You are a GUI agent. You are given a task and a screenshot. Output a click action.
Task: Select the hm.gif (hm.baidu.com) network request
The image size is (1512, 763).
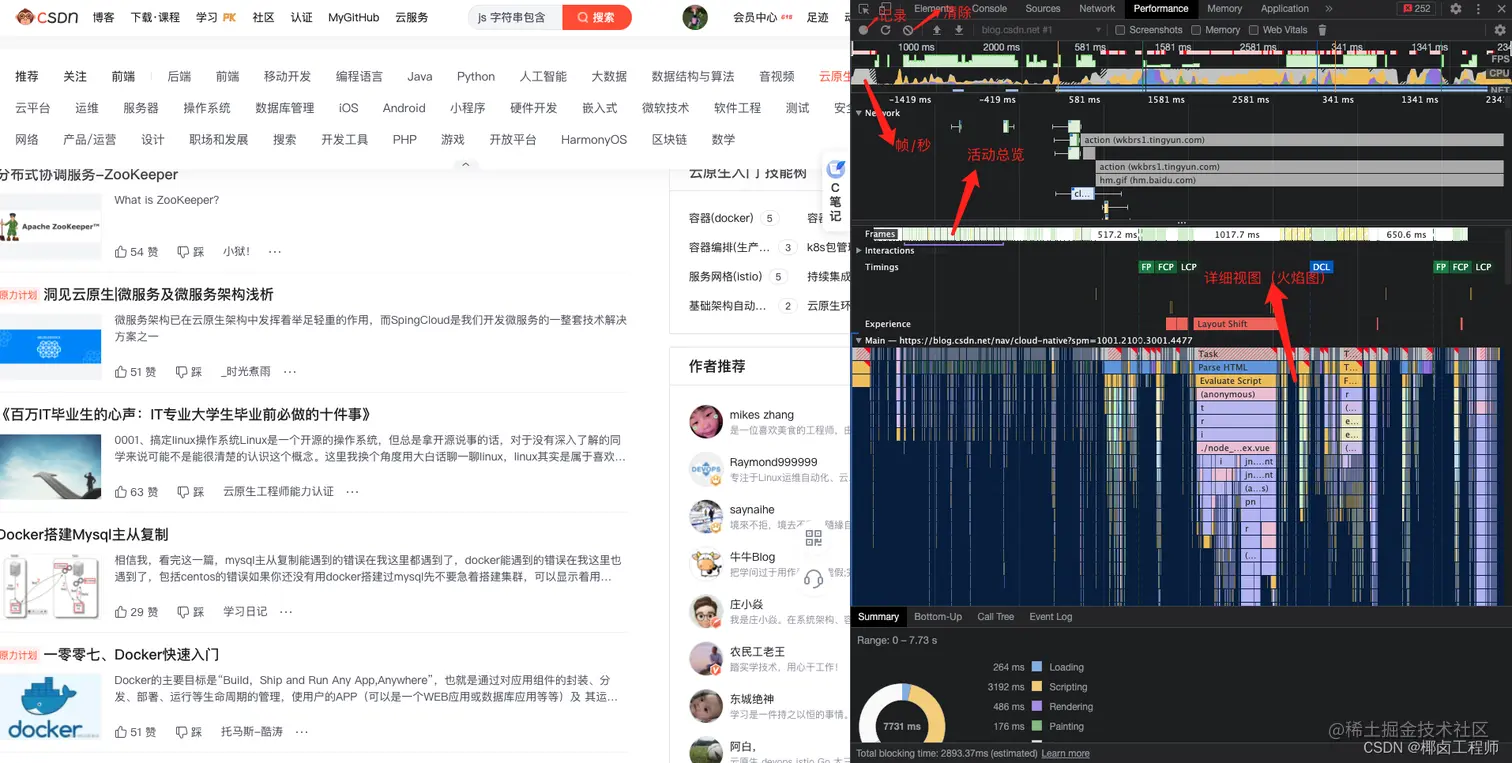click(1300, 181)
